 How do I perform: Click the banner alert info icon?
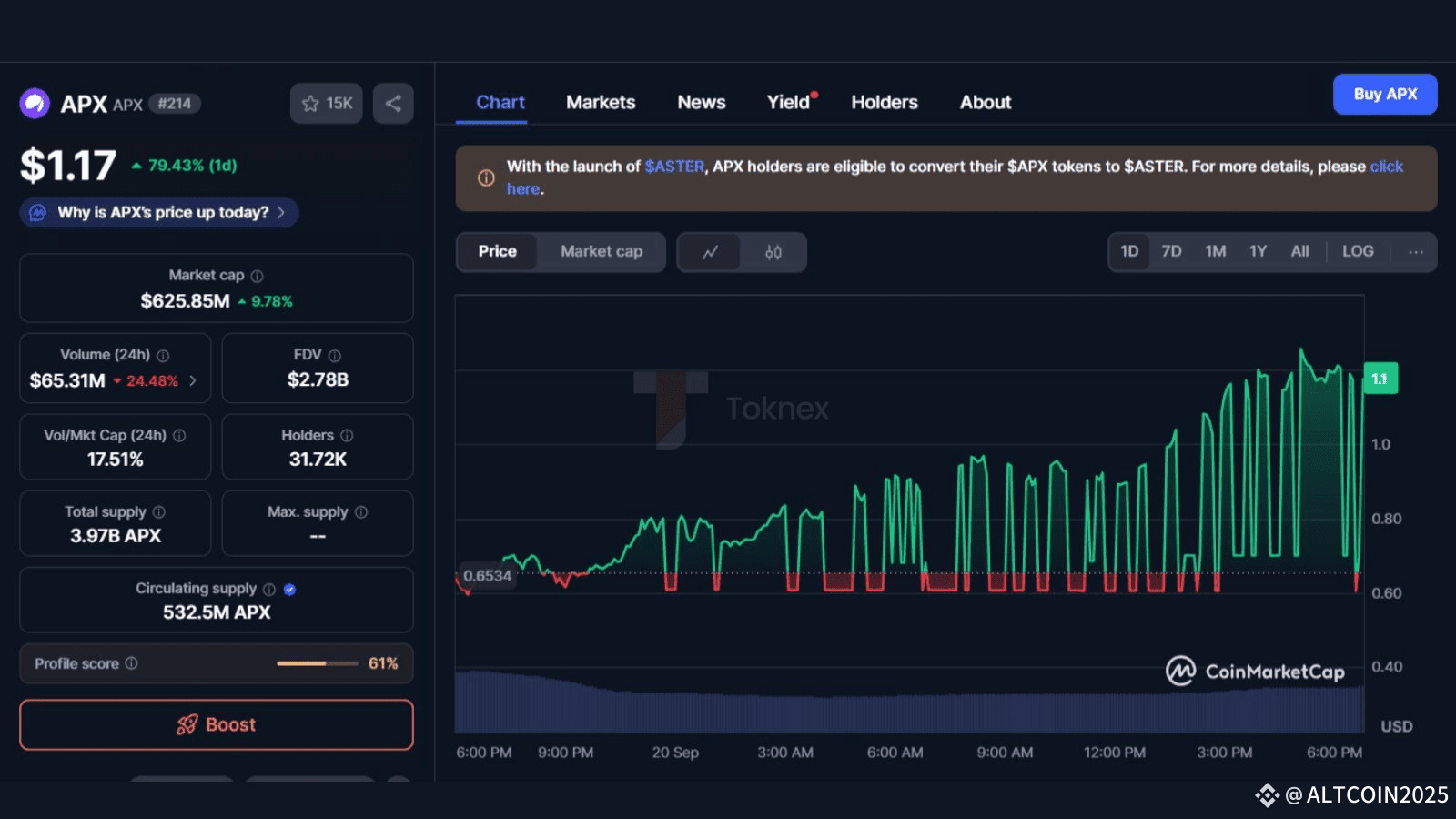487,177
